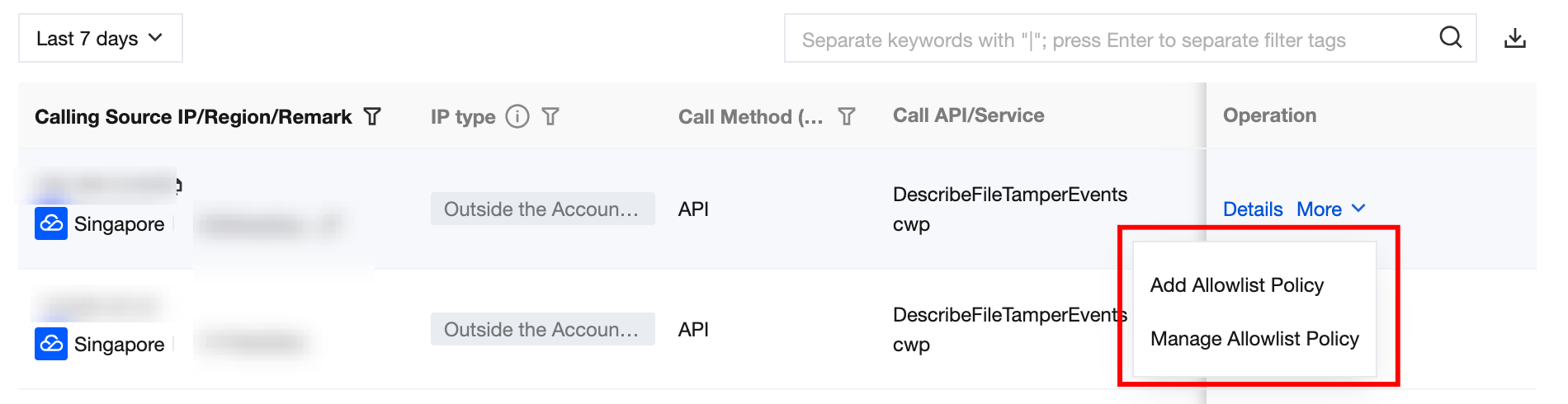
Task: Filter the Calling Source IP column
Action: [x=373, y=116]
